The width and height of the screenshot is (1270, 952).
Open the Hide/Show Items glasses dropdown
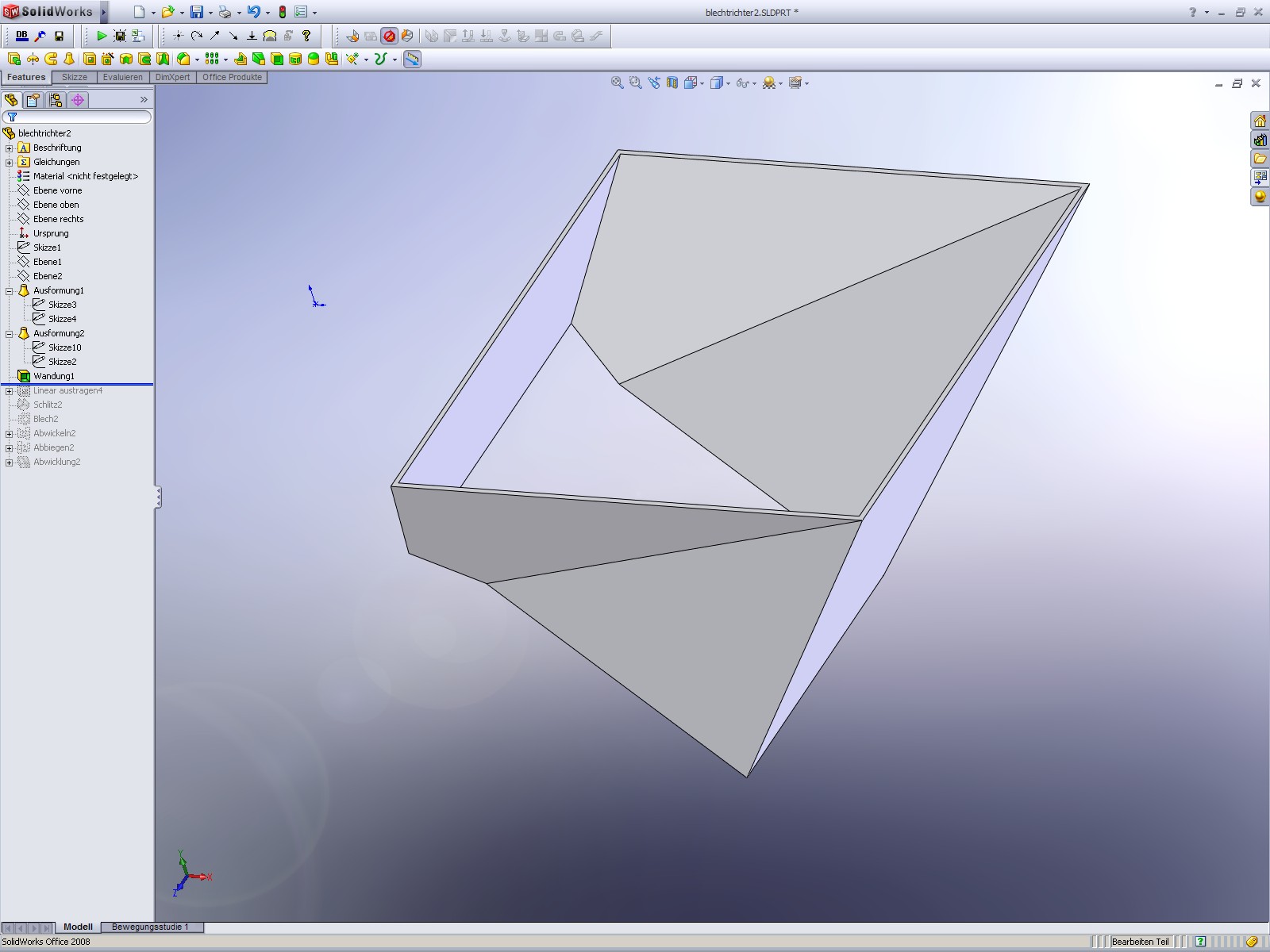coord(754,83)
